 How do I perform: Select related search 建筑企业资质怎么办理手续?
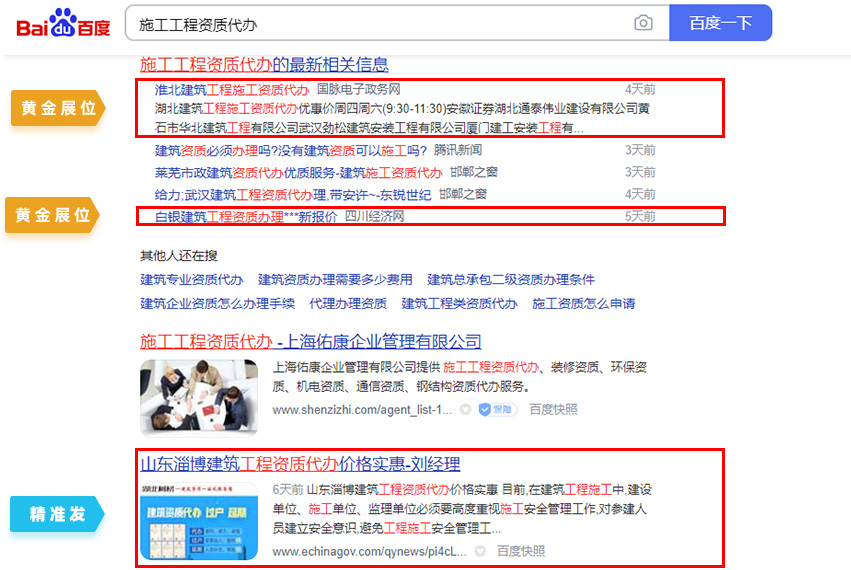pyautogui.click(x=217, y=303)
